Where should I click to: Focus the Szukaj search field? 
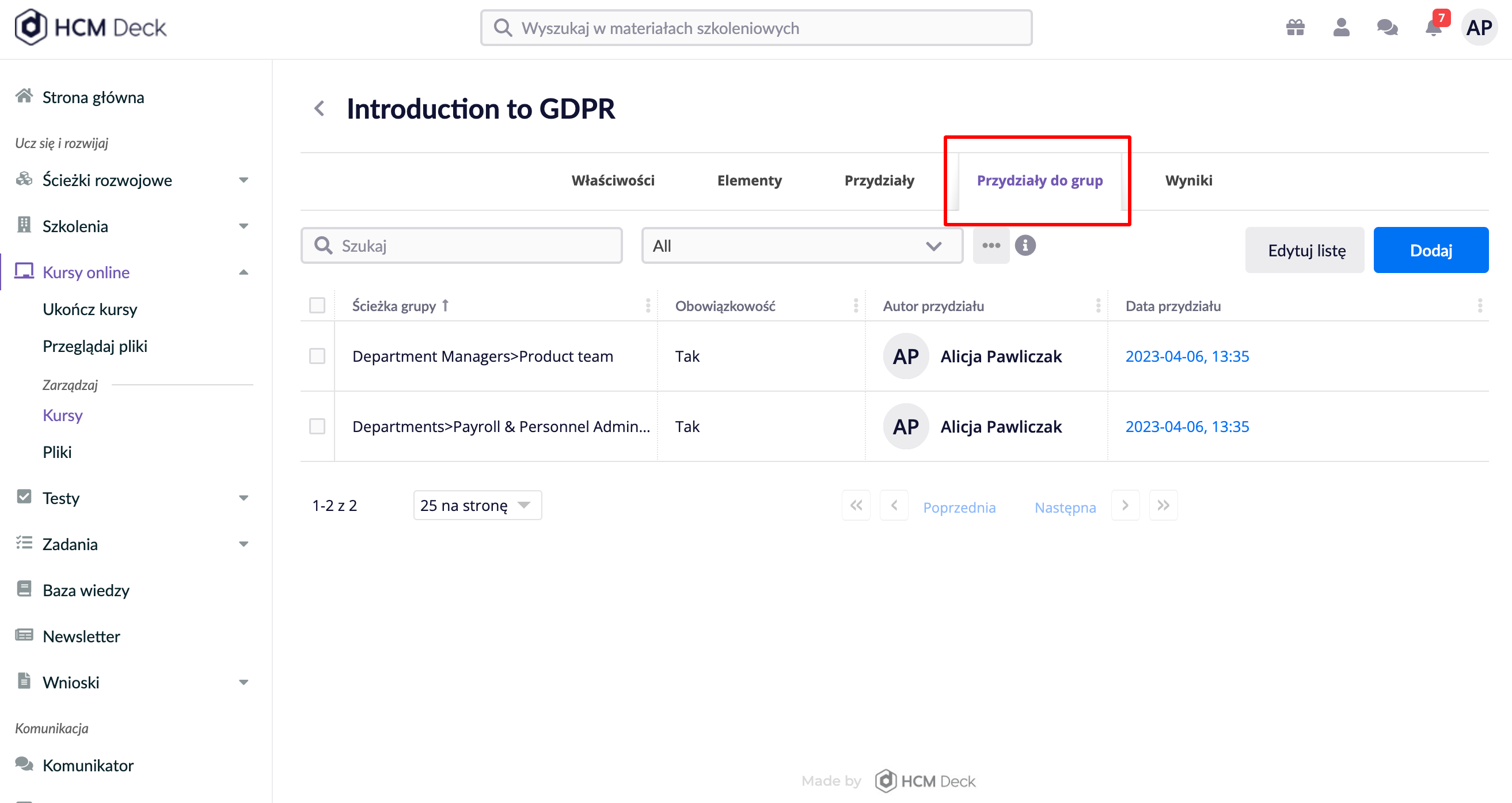click(461, 245)
